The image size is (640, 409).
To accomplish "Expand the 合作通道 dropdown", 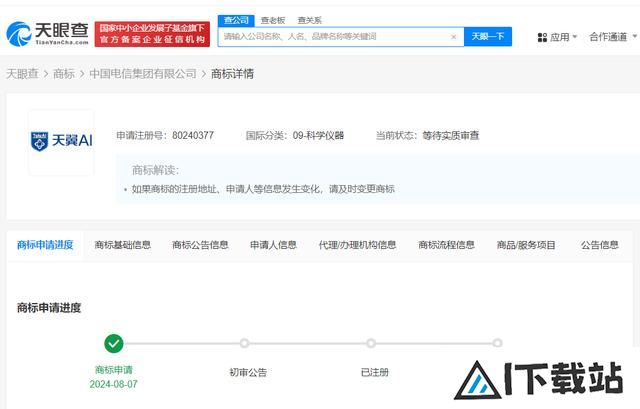I will click(613, 37).
